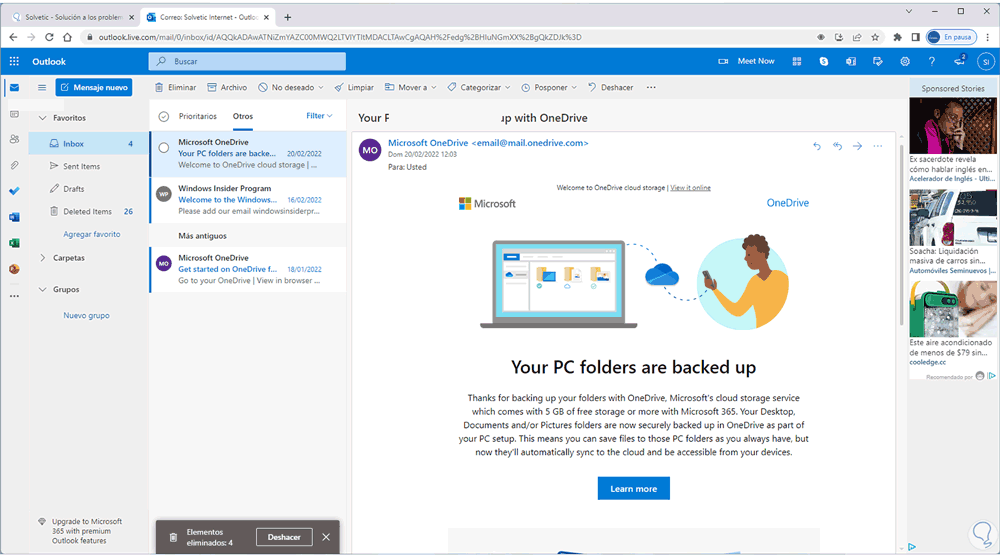Screen dimensions: 1000x556
Task: Click Learn more in the email
Action: (x=633, y=488)
